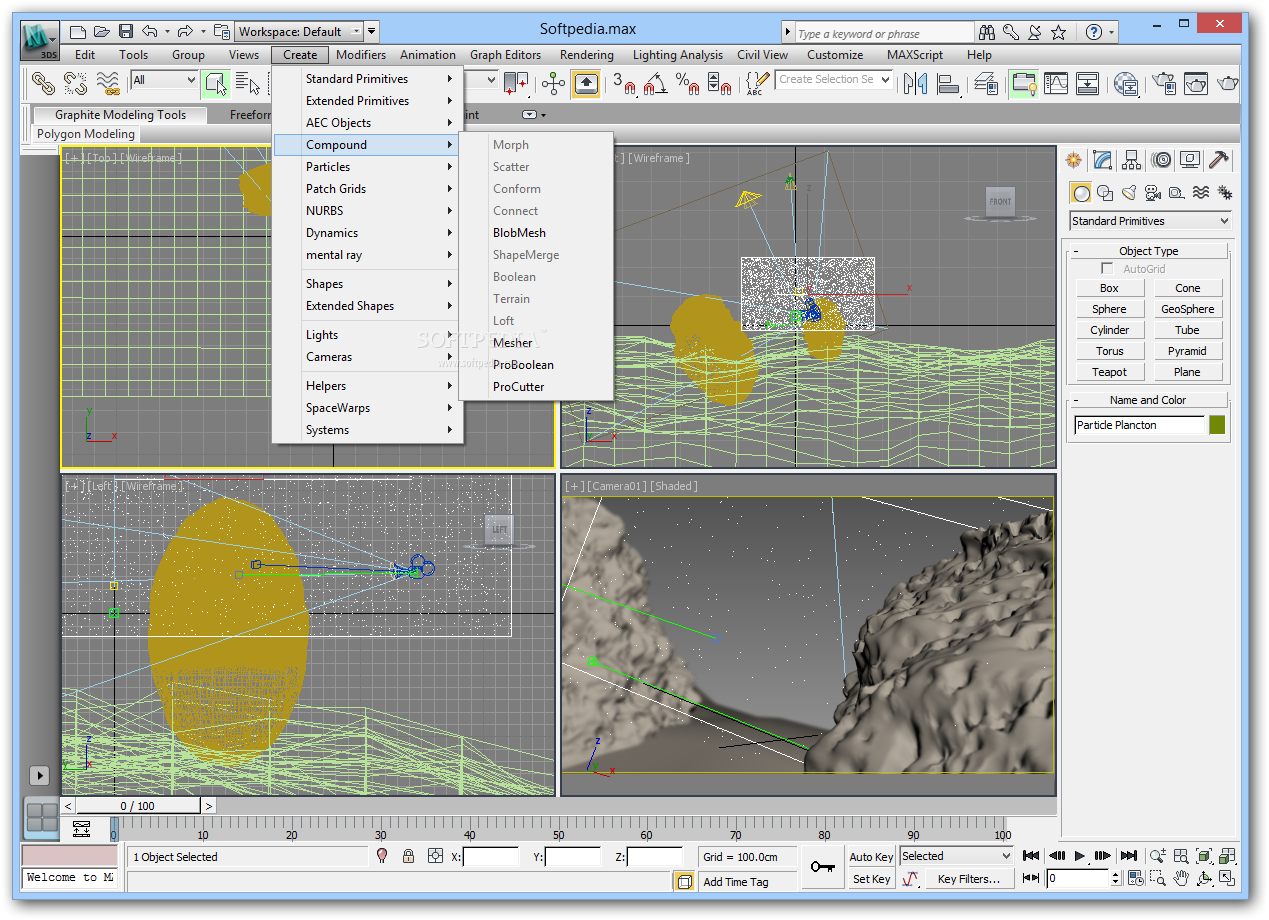Toggle the Selection Lock padlock
The height and width of the screenshot is (920, 1269).
pos(408,856)
